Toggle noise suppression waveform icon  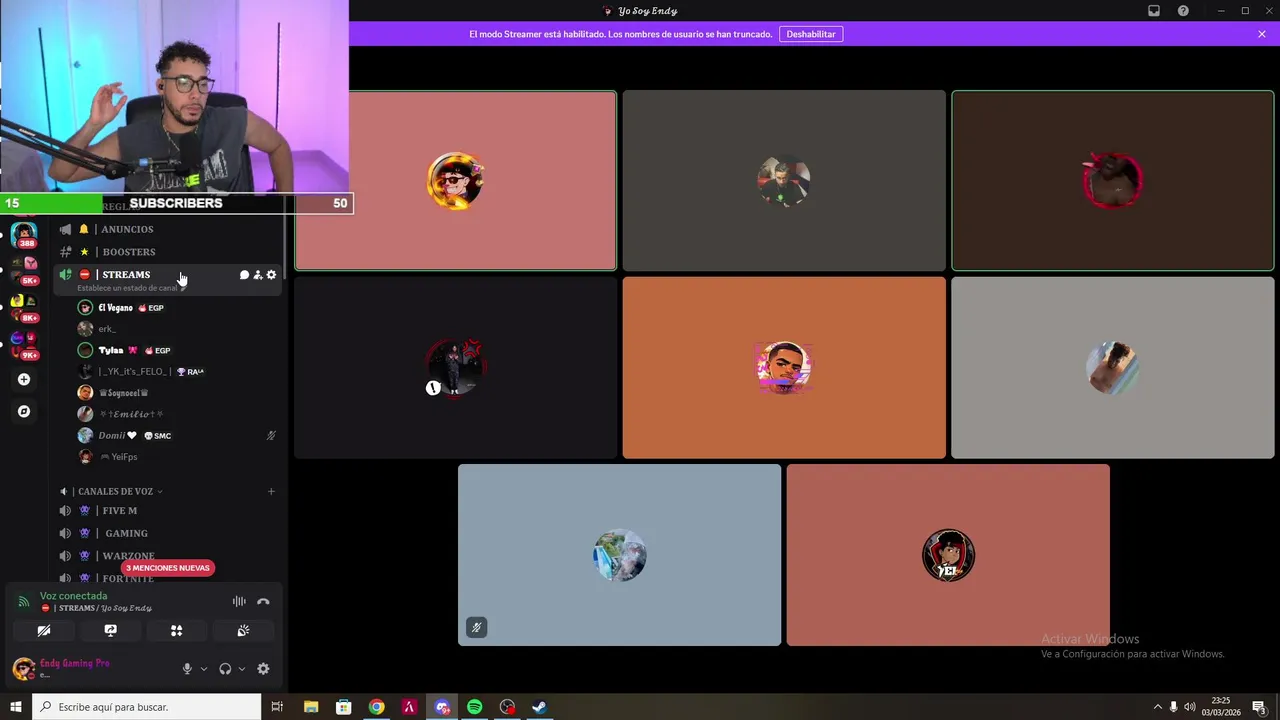239,601
